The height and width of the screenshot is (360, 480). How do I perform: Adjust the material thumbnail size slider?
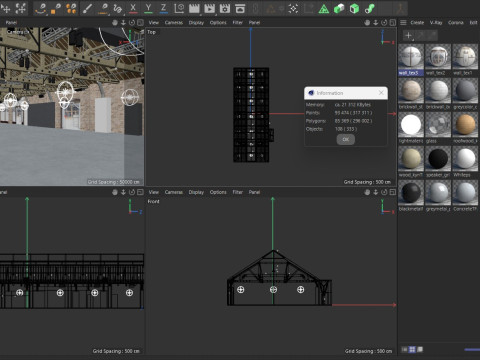pyautogui.click(x=472, y=349)
